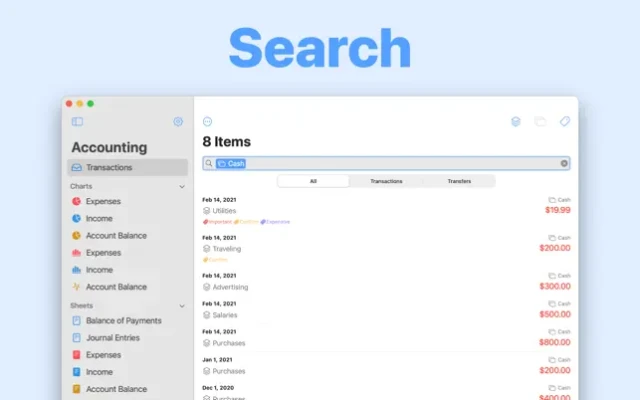The image size is (640, 400).
Task: Click the Cash token in search field
Action: [231, 163]
